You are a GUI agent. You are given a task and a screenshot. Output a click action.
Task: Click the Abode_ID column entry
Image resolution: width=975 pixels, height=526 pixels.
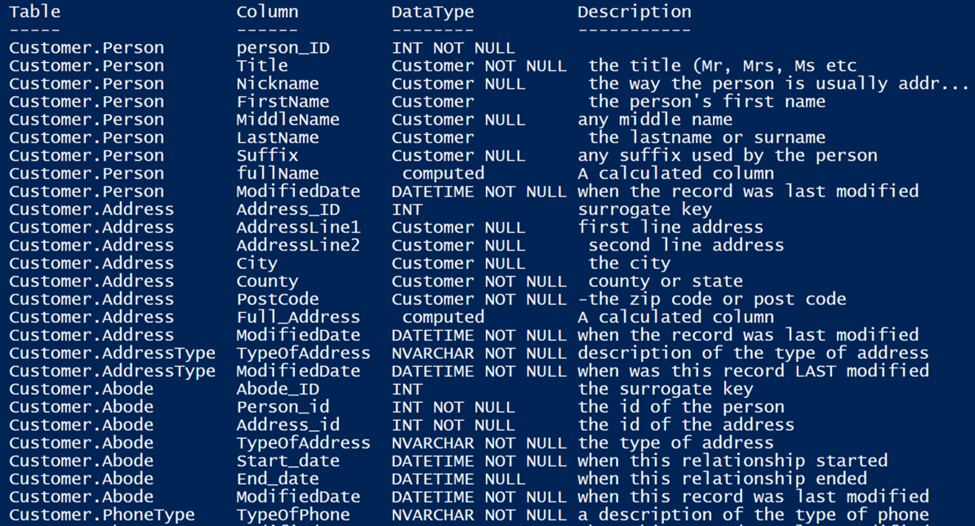[277, 389]
